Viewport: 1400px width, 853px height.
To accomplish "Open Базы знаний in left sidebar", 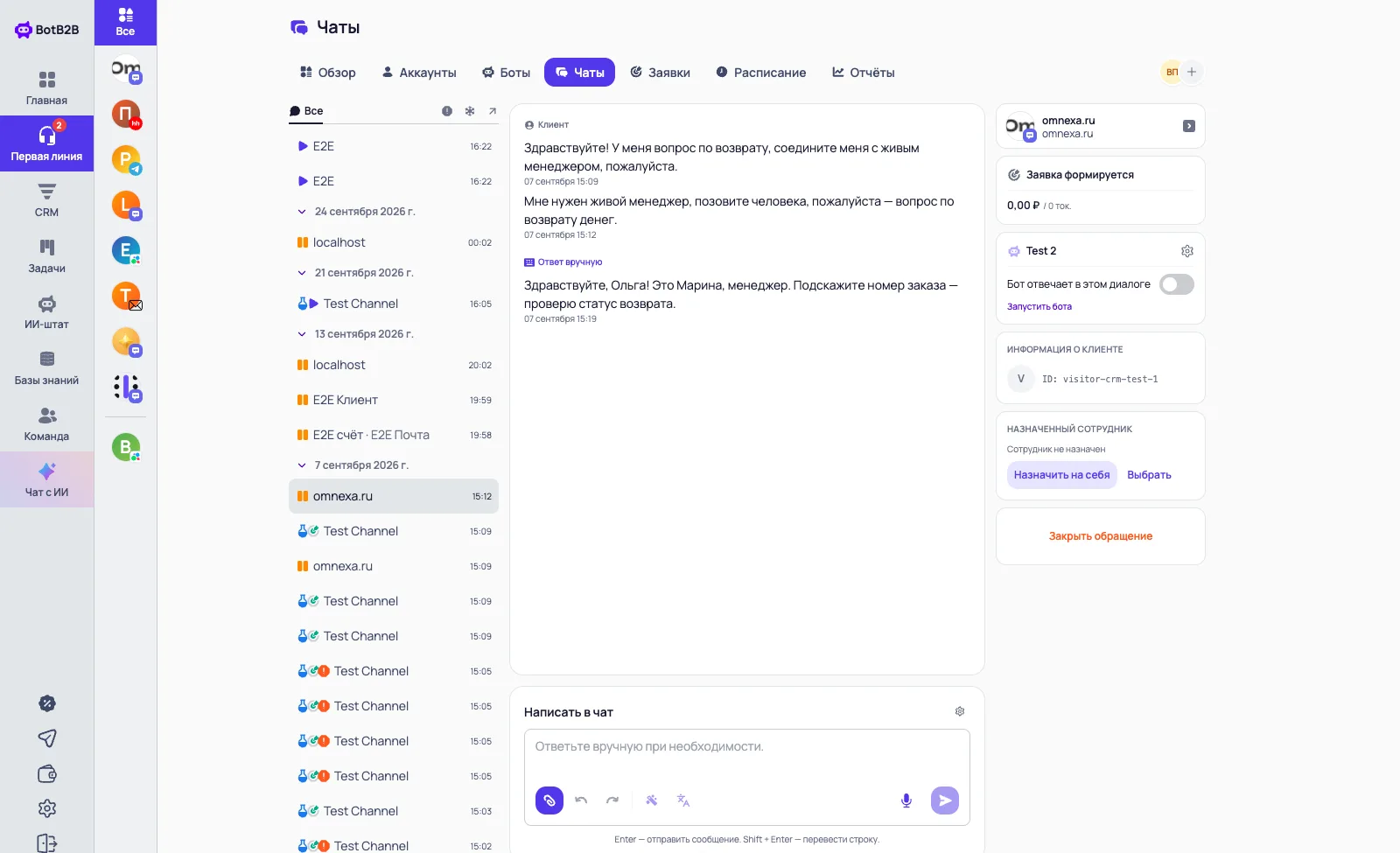I will point(47,368).
